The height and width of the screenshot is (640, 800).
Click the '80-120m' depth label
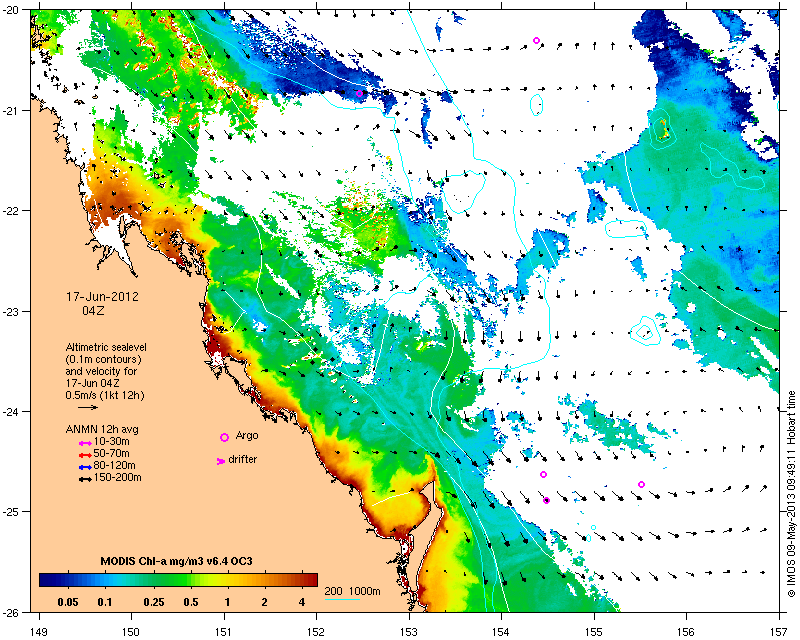[x=114, y=465]
